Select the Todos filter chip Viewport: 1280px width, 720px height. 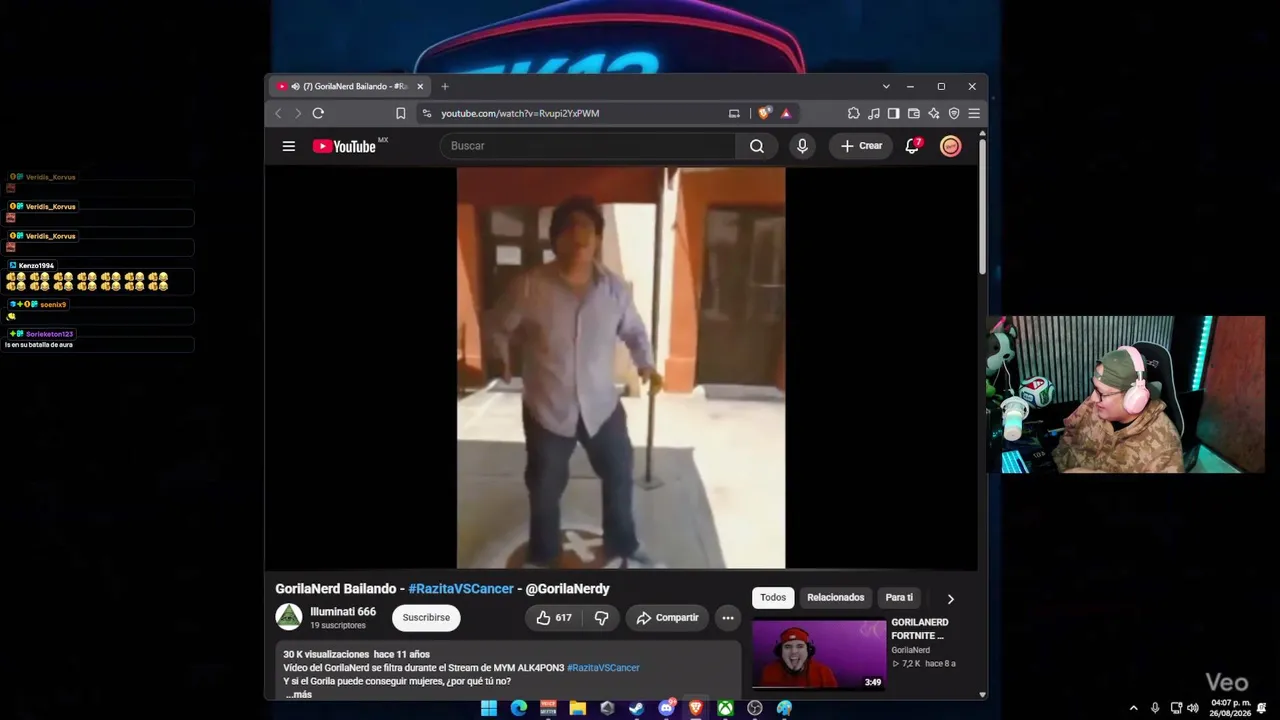(773, 598)
